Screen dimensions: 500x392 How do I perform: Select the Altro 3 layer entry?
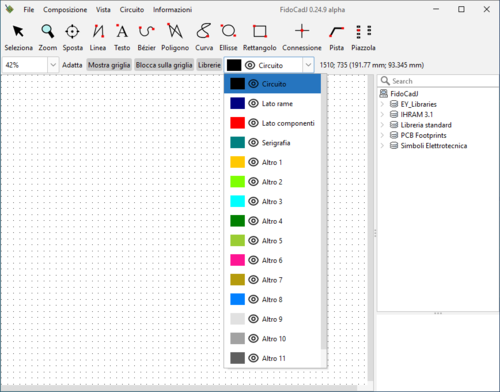[x=272, y=201]
